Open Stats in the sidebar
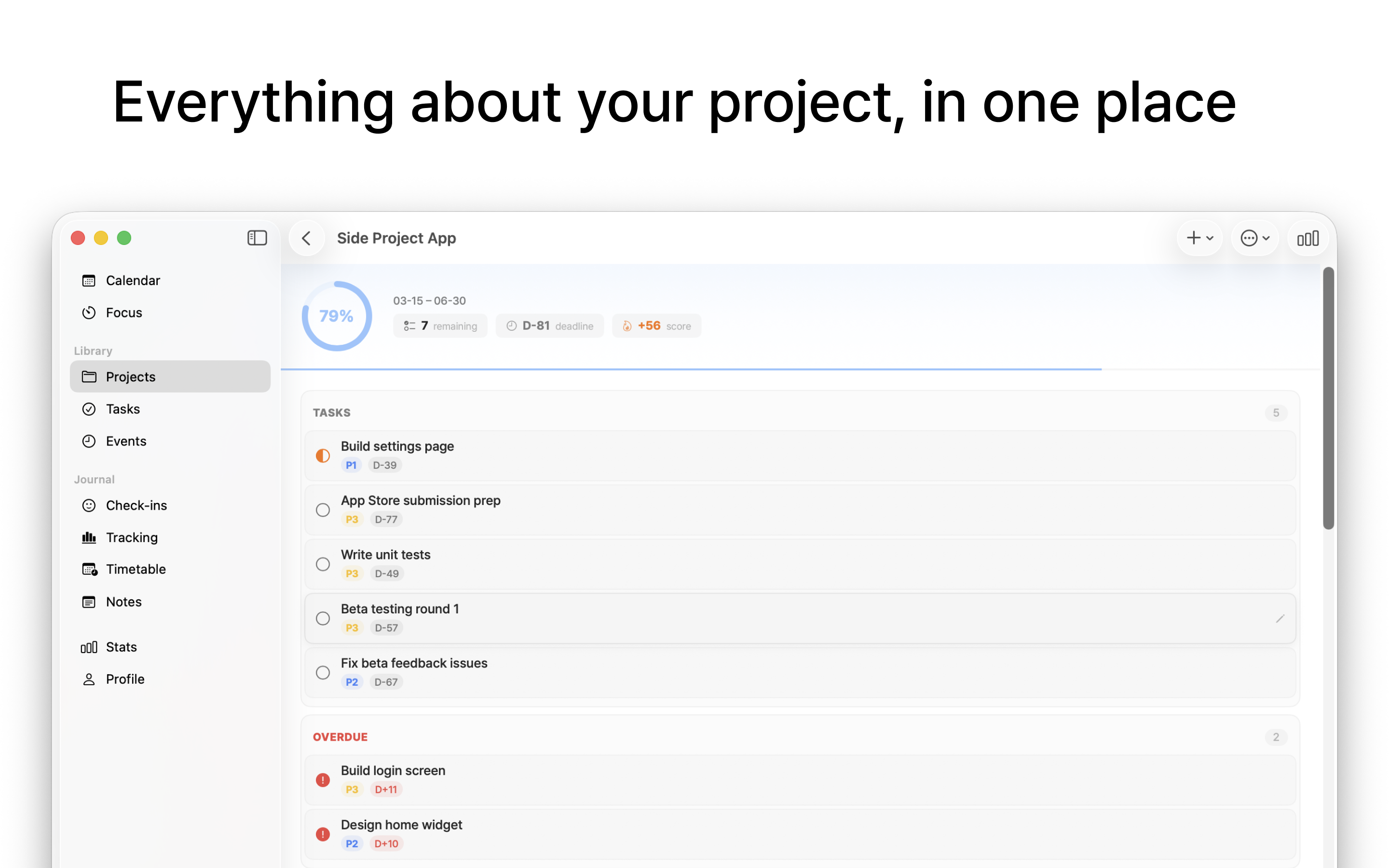 click(170, 647)
